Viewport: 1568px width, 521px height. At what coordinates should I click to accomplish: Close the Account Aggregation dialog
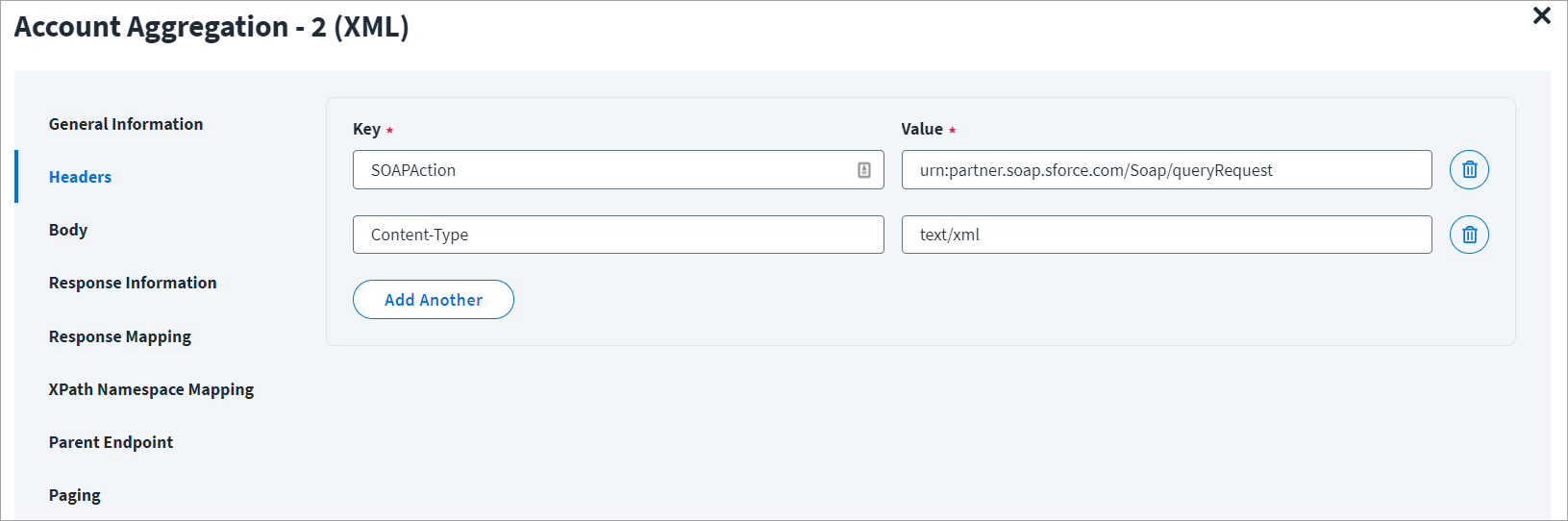tap(1541, 15)
